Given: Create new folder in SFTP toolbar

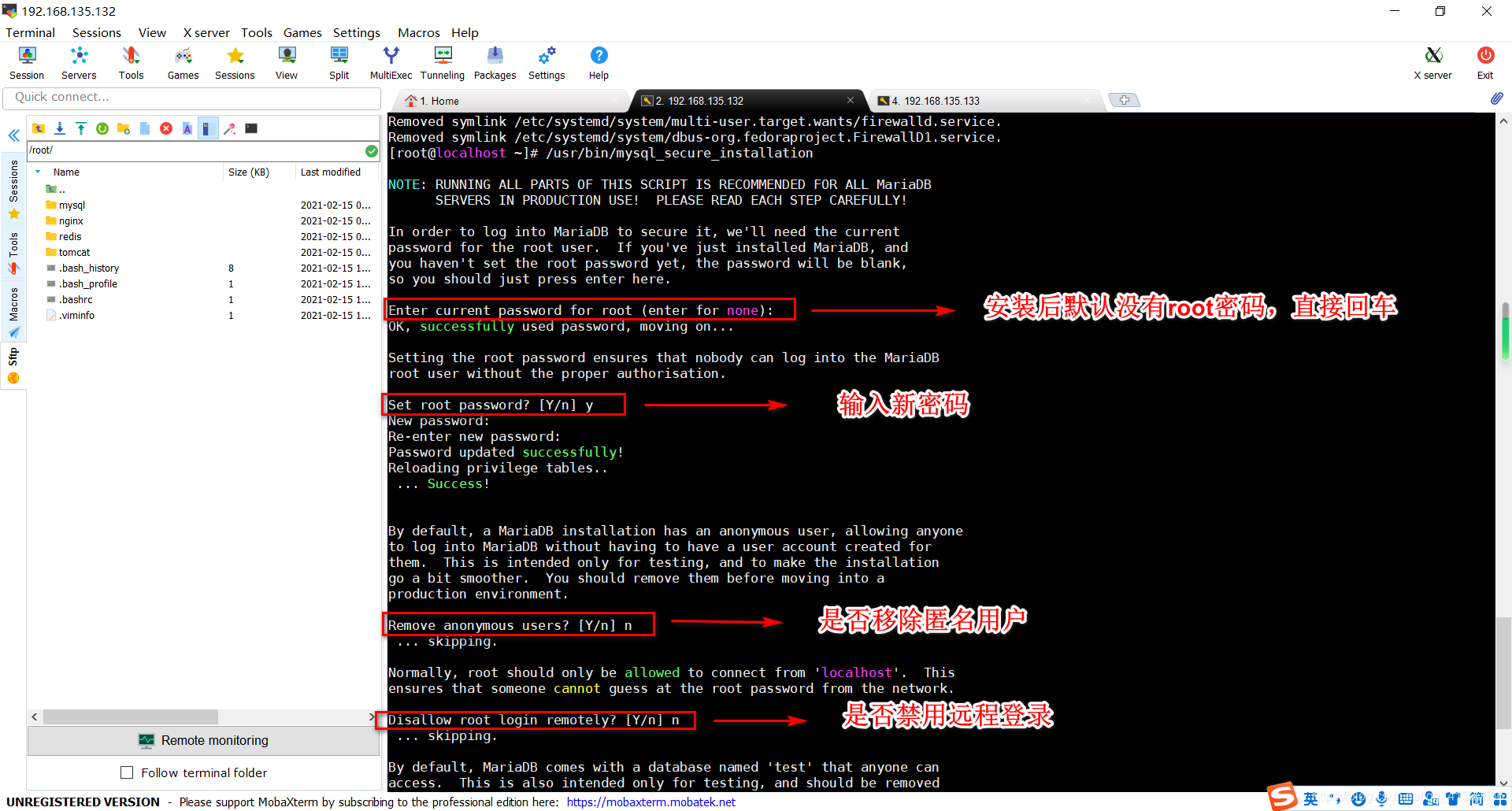Looking at the screenshot, I should click(x=124, y=128).
